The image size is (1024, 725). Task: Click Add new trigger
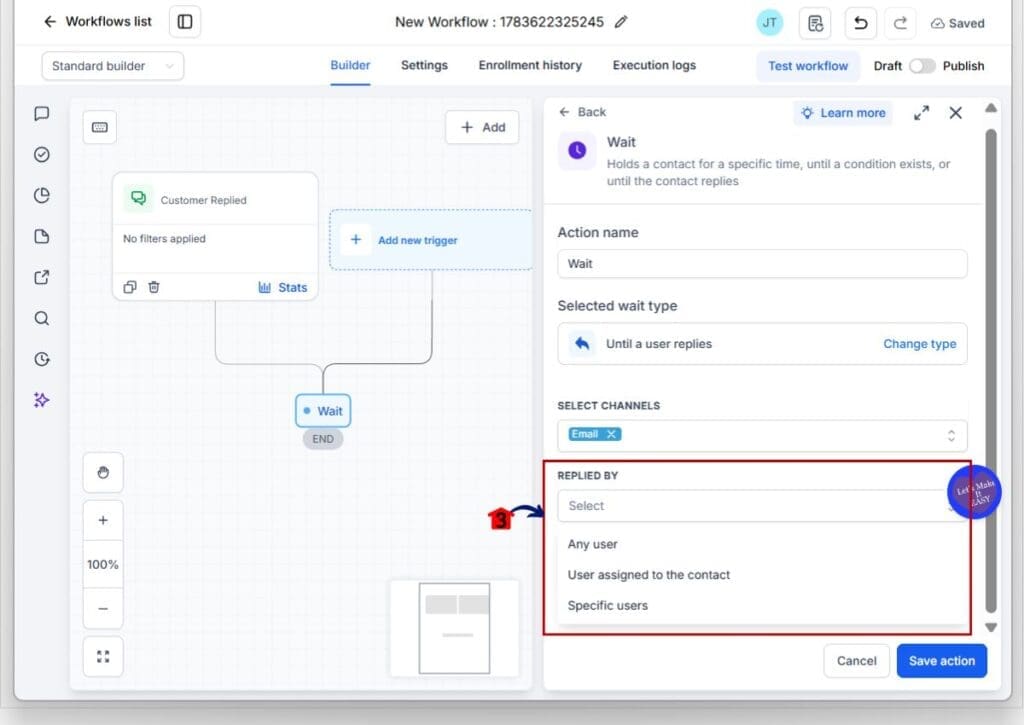[x=430, y=240]
